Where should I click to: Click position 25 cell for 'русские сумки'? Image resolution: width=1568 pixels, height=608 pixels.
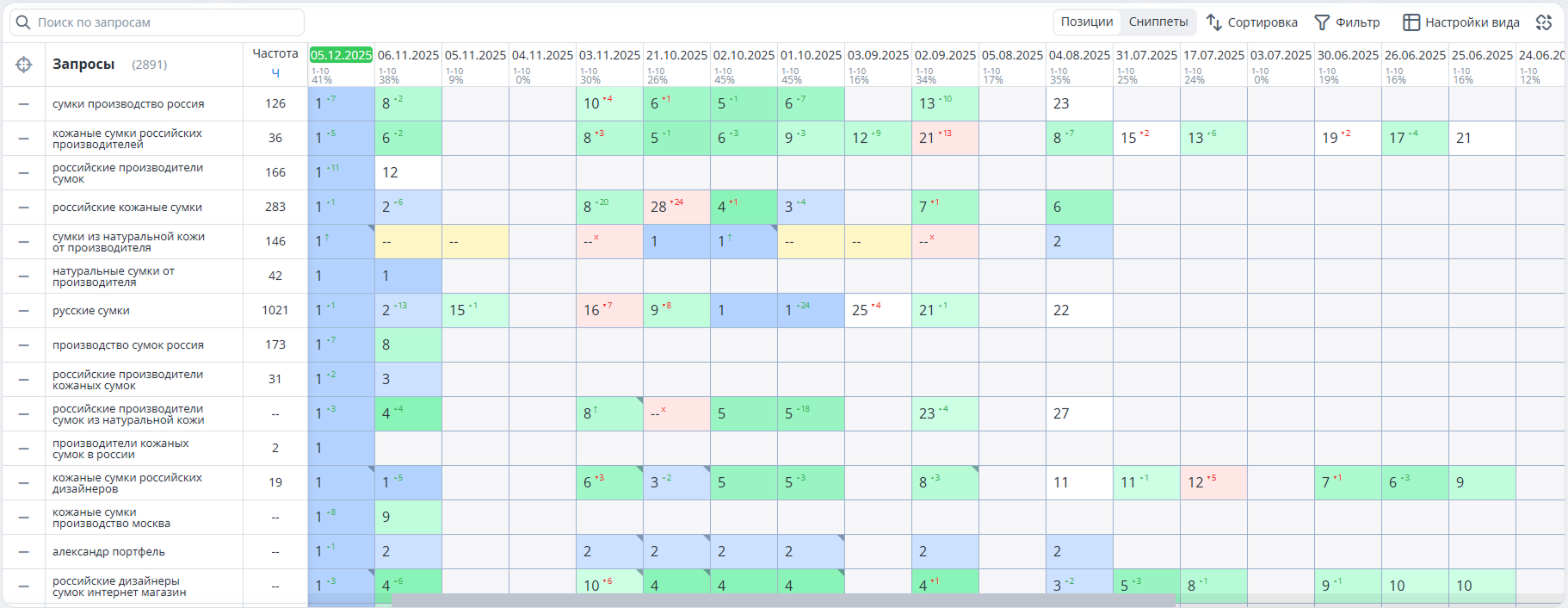click(878, 310)
